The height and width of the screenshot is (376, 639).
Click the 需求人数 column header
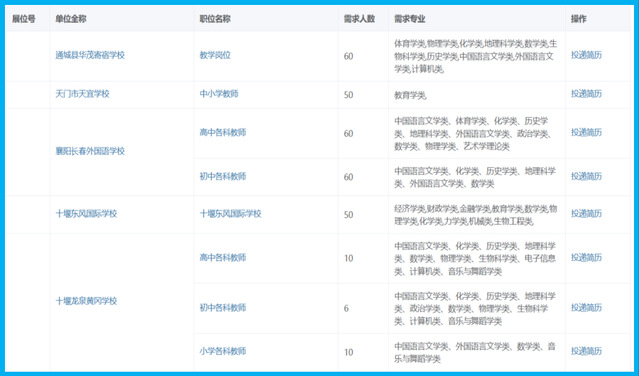point(359,19)
